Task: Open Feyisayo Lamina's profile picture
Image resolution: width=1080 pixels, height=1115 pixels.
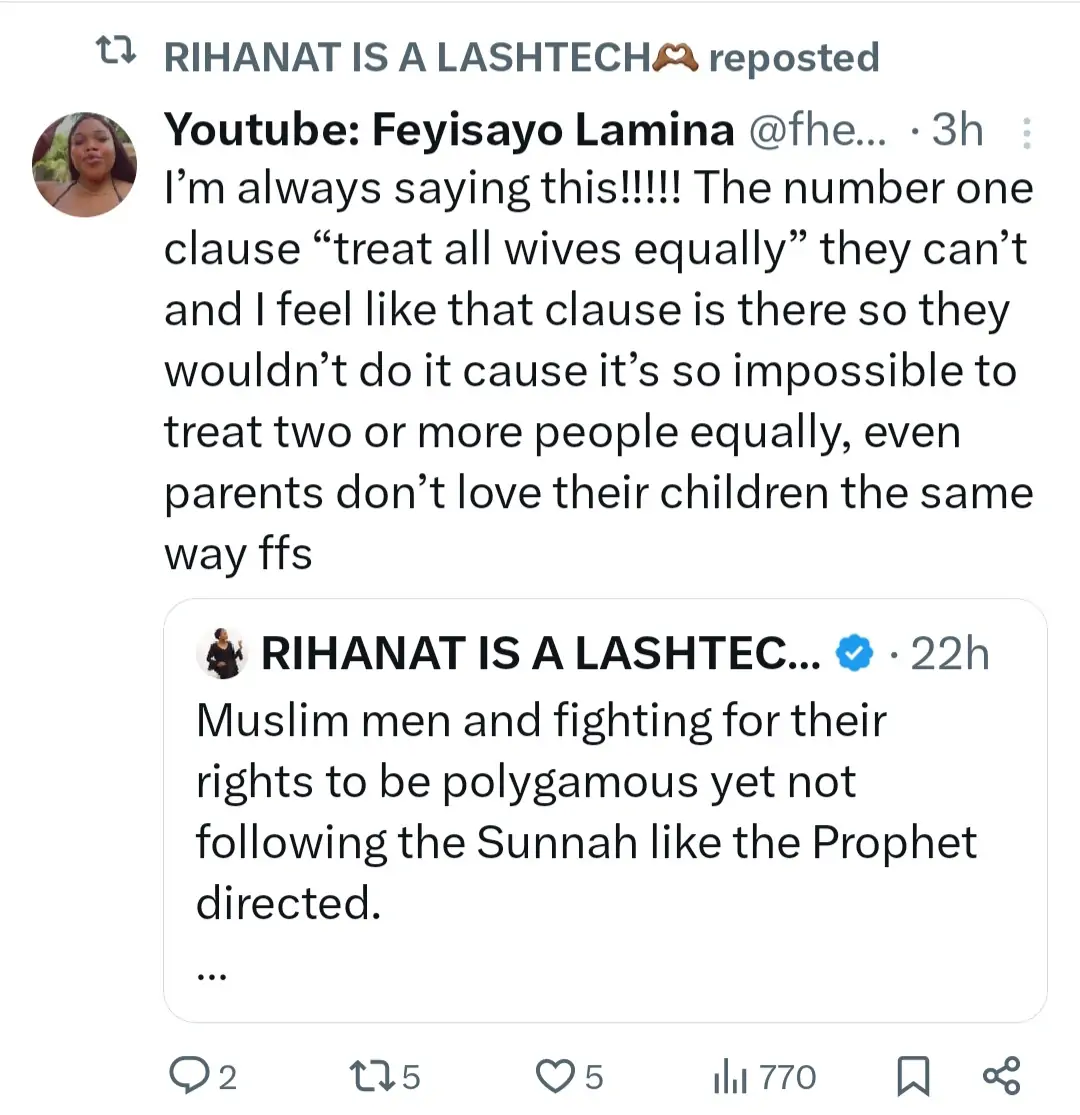Action: click(84, 165)
